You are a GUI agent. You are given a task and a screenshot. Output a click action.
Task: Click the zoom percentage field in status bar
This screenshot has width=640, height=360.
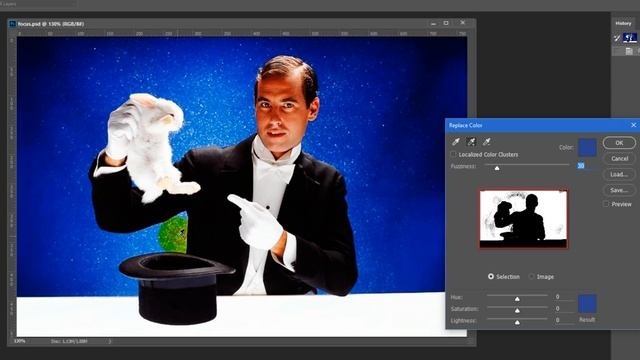pos(20,341)
